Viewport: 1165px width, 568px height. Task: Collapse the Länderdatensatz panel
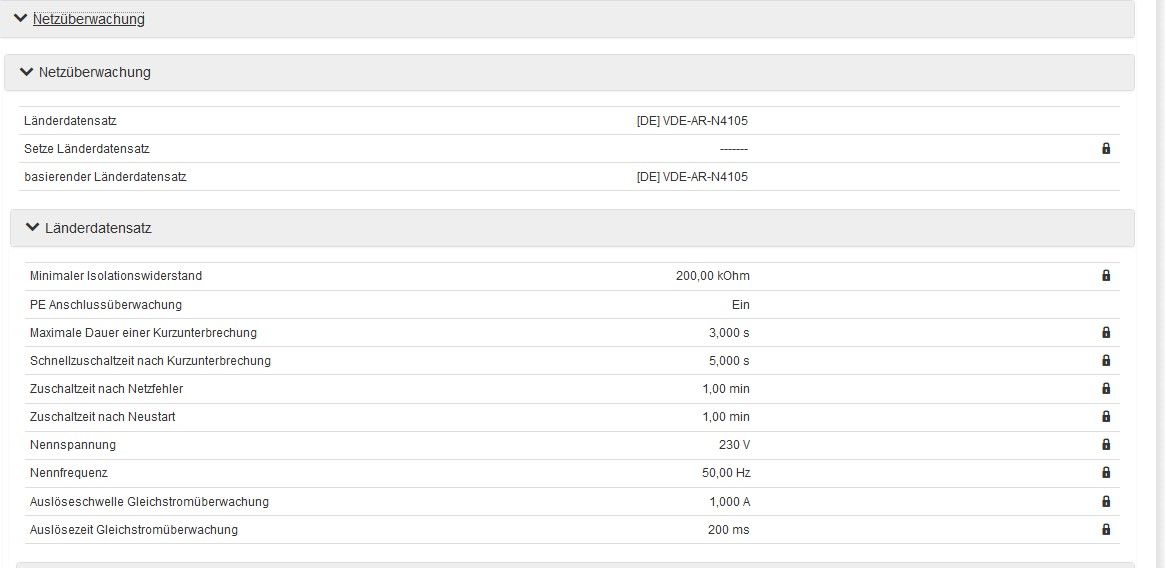coord(32,228)
